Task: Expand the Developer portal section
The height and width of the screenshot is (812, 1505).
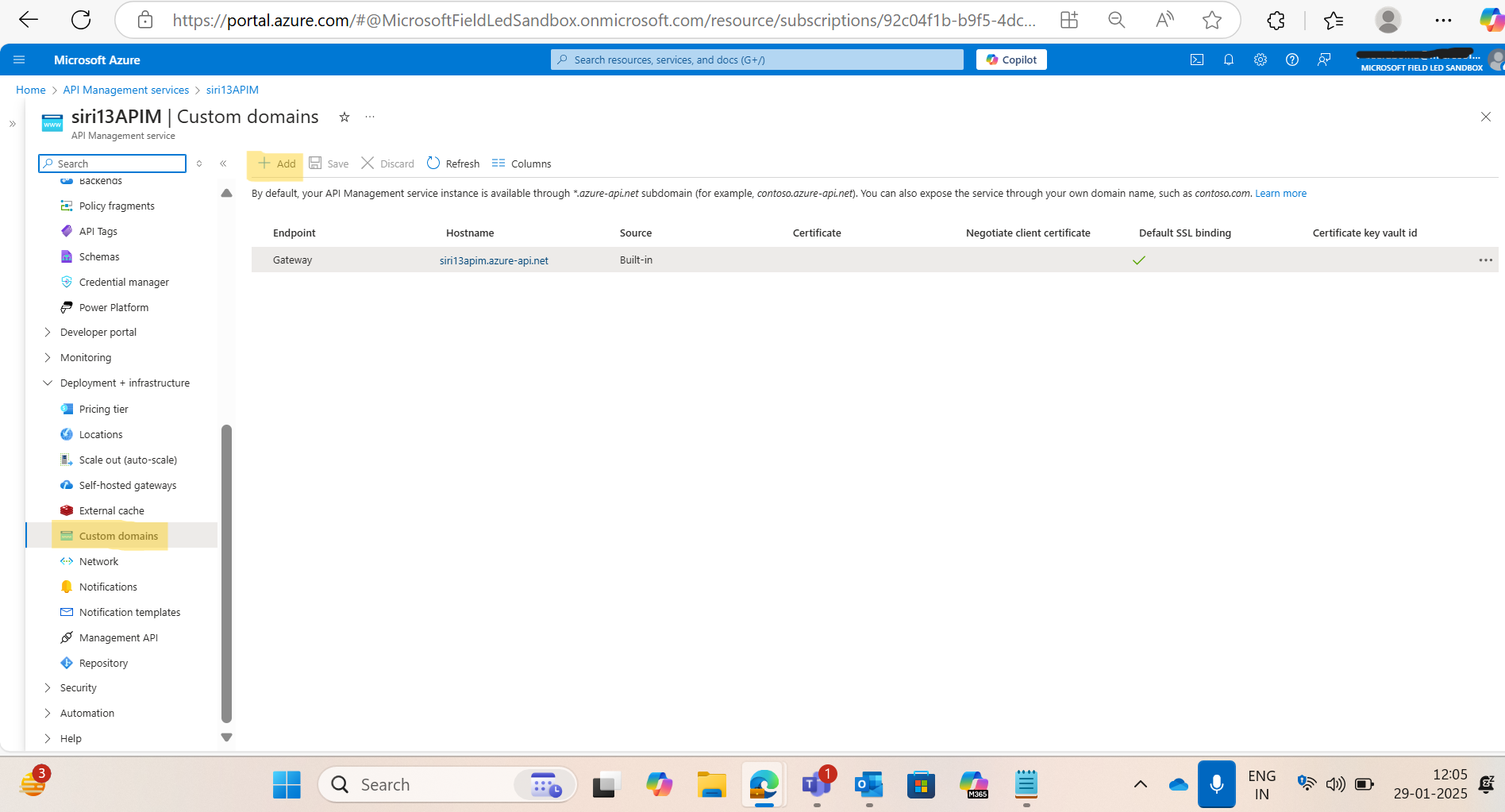Action: (x=98, y=332)
